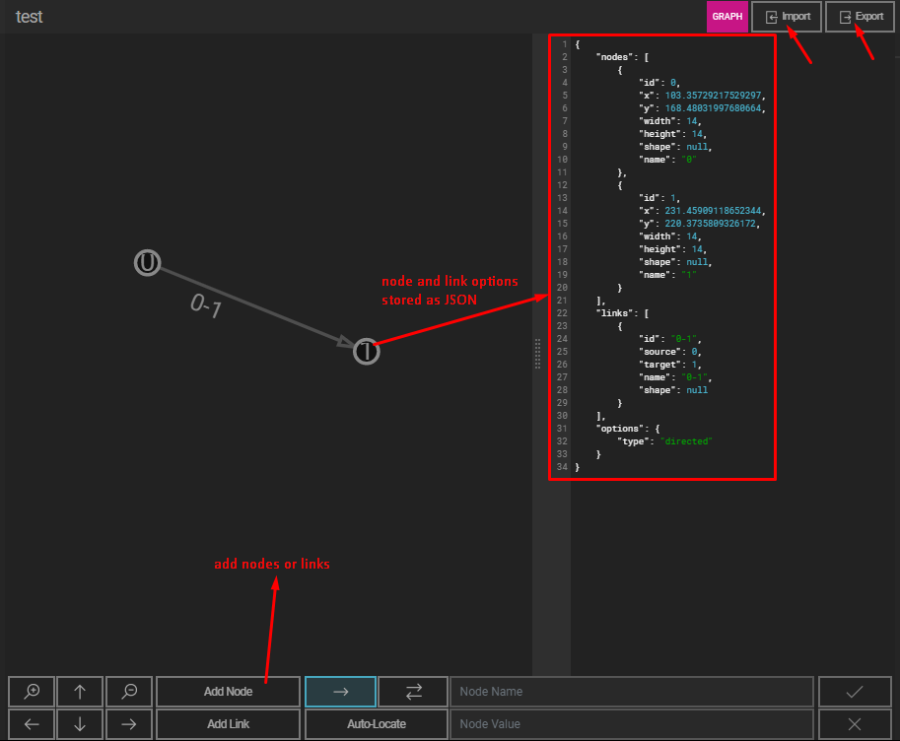The image size is (900, 741).
Task: Confirm with the checkmark icon
Action: coord(855,691)
